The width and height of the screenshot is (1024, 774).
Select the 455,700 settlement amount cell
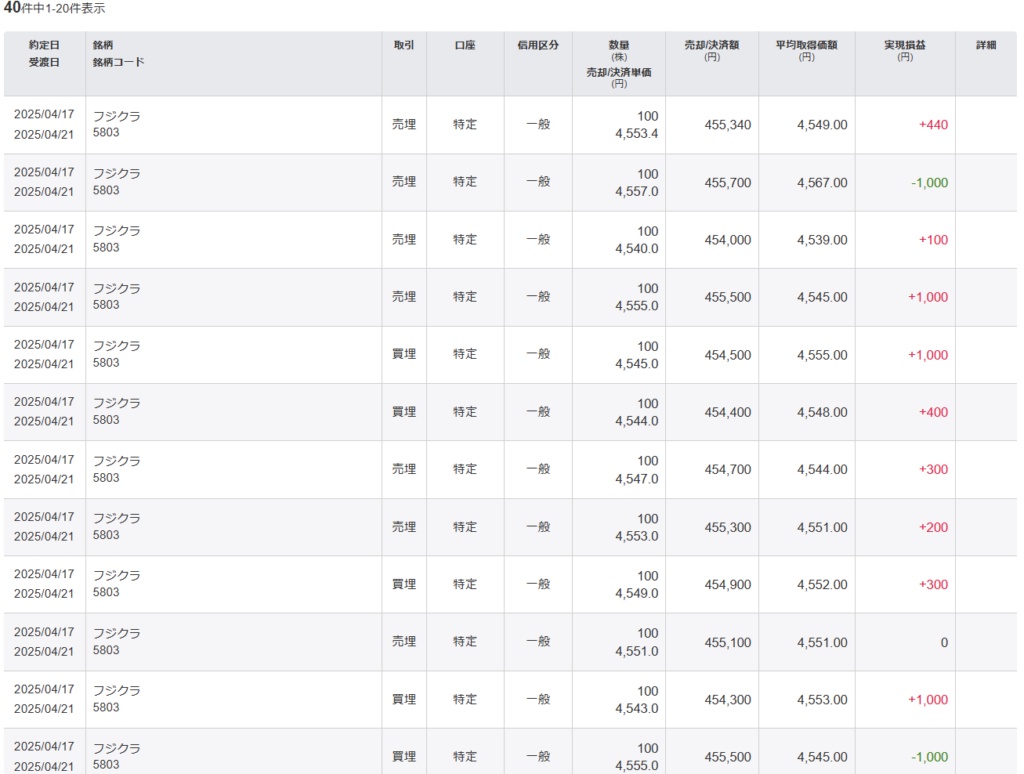(x=727, y=183)
